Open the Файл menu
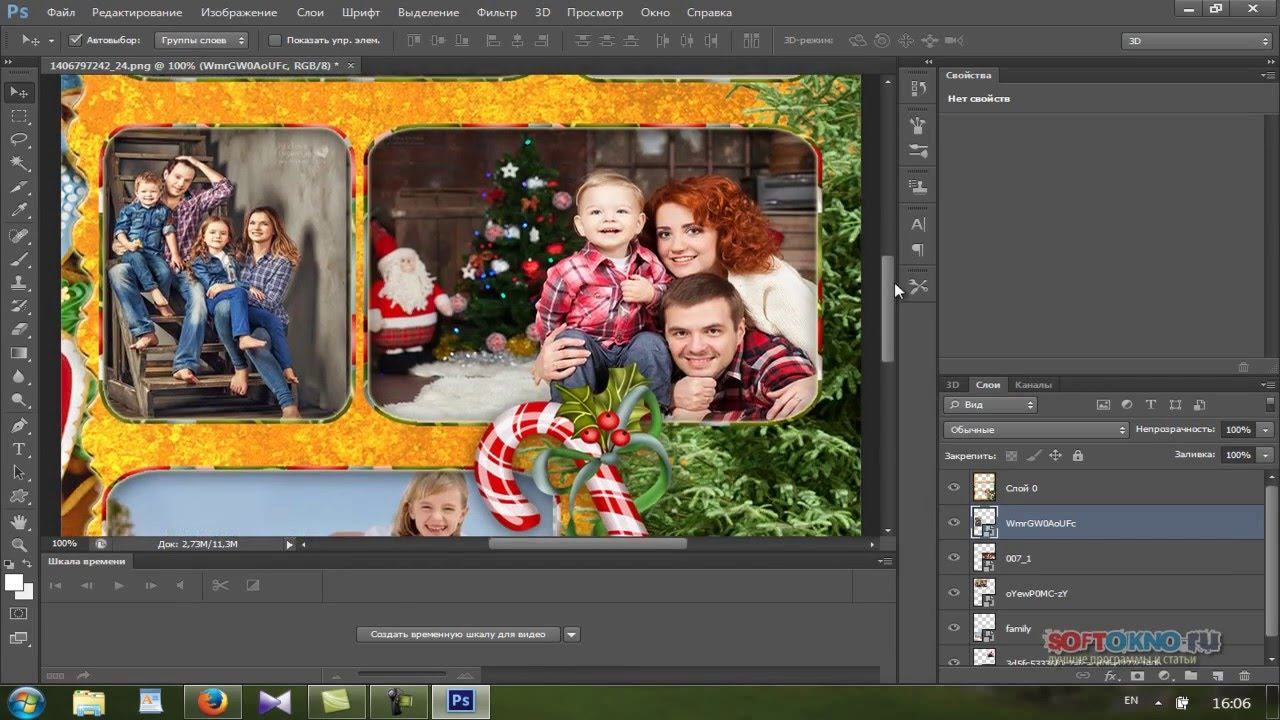The image size is (1280, 720). coord(61,12)
